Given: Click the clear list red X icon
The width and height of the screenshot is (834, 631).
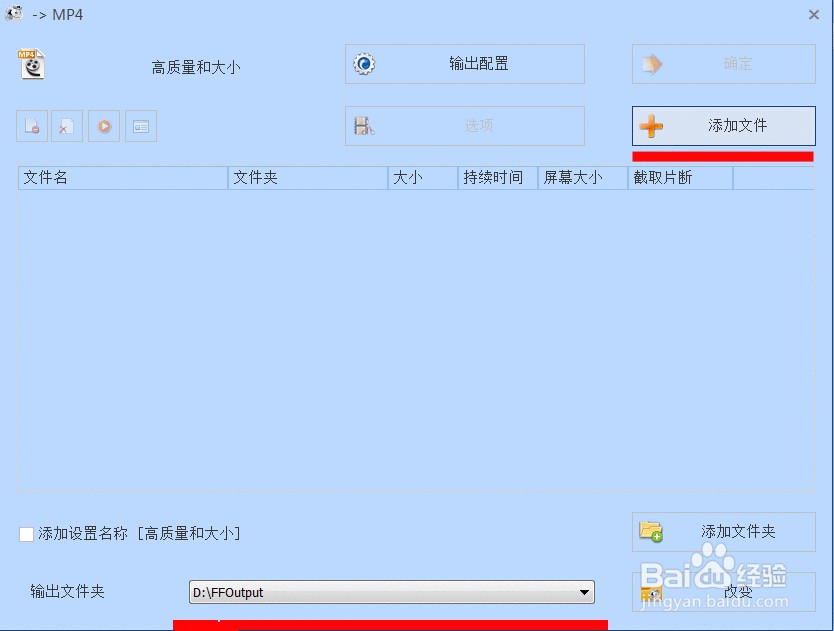Looking at the screenshot, I should 67,126.
